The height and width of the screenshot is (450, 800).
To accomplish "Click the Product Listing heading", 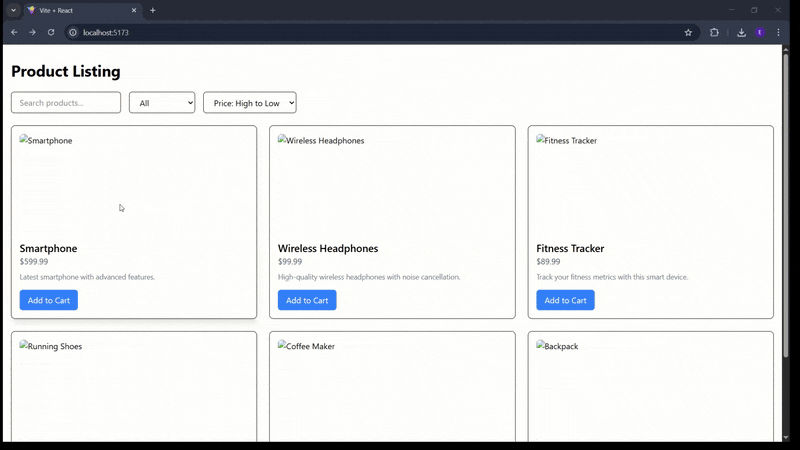I will 66,71.
